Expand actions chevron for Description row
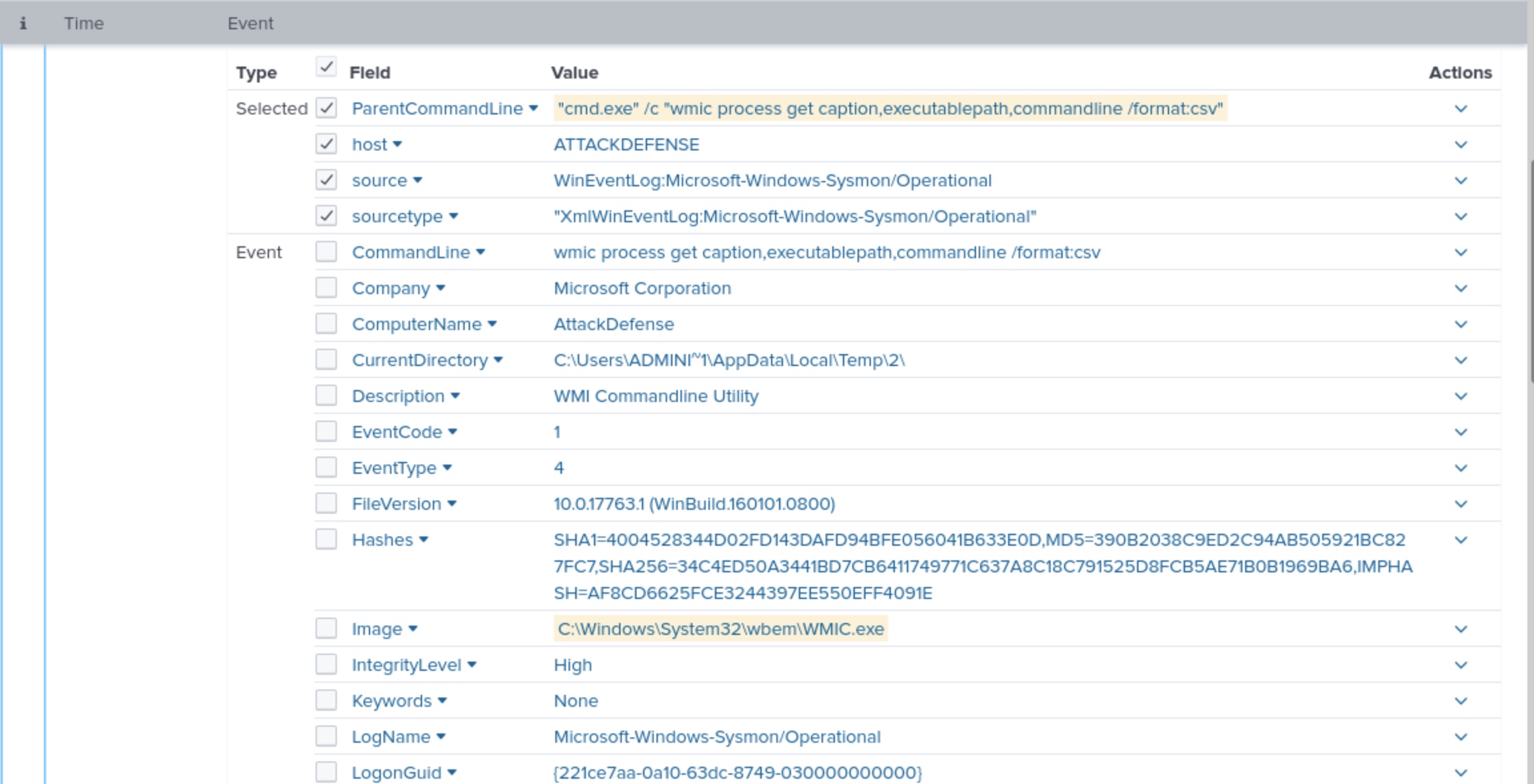Screen dimensions: 1534x784 [x=1461, y=396]
